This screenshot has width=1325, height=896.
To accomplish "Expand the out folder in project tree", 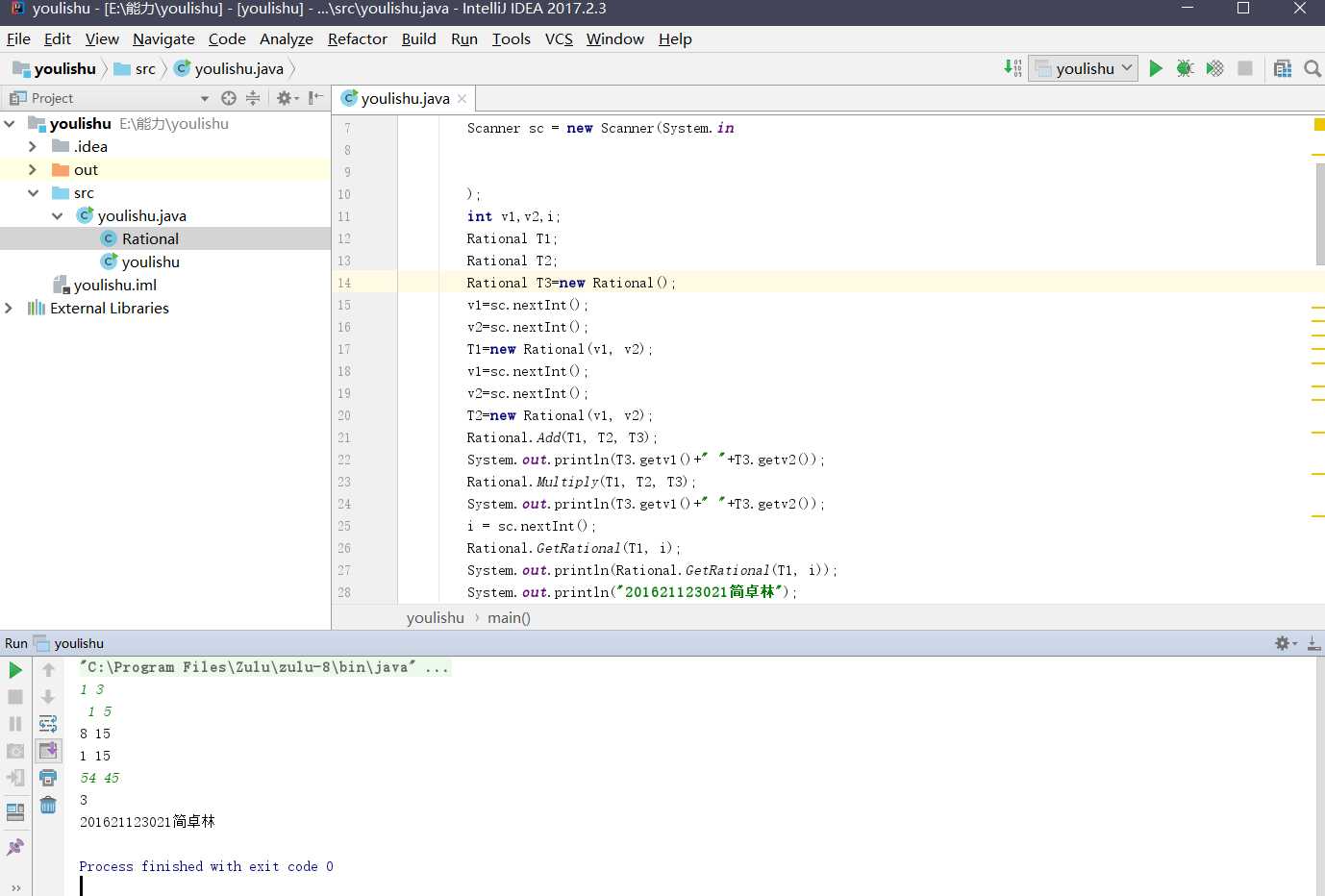I will 33,169.
